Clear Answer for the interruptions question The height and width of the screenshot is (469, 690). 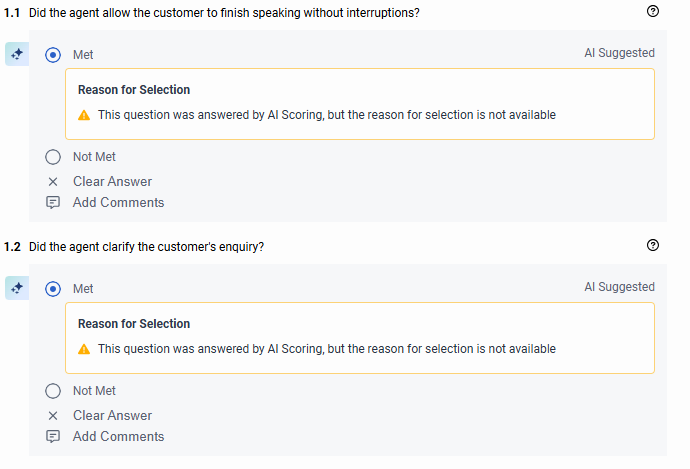click(x=112, y=182)
